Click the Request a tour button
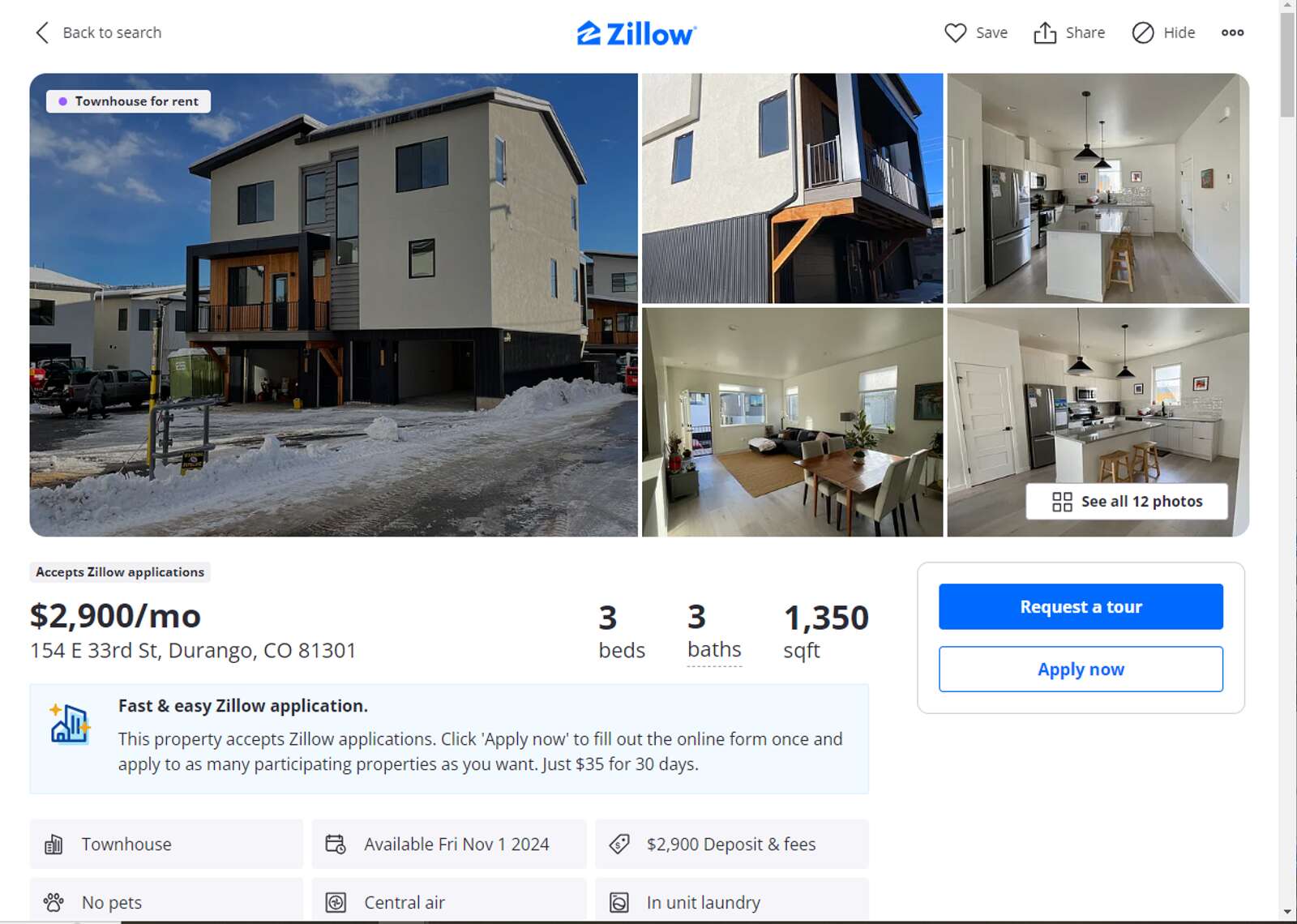The image size is (1297, 924). (1081, 606)
